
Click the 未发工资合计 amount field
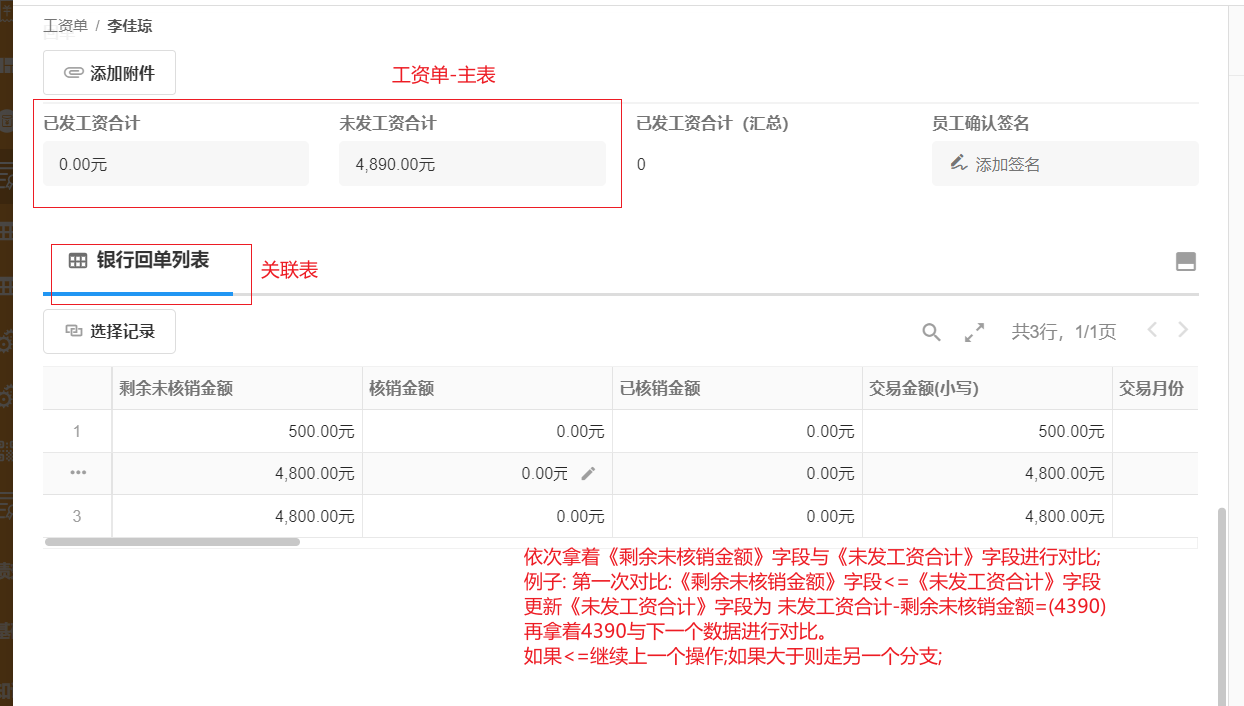[x=472, y=164]
